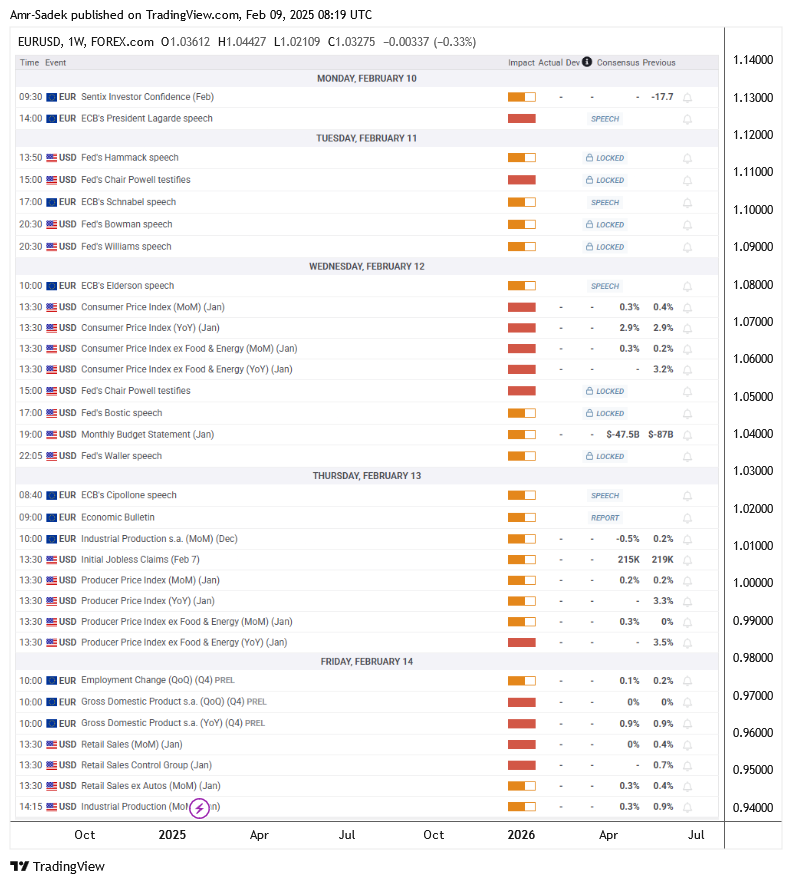The height and width of the screenshot is (884, 792).
Task: Click the first Jul label on time axis
Action: click(347, 835)
